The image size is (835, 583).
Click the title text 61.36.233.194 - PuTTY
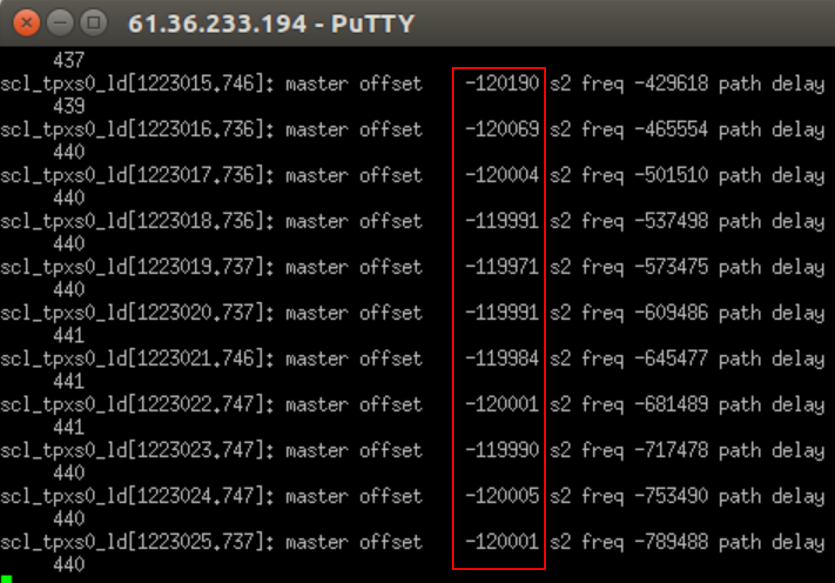tap(271, 24)
